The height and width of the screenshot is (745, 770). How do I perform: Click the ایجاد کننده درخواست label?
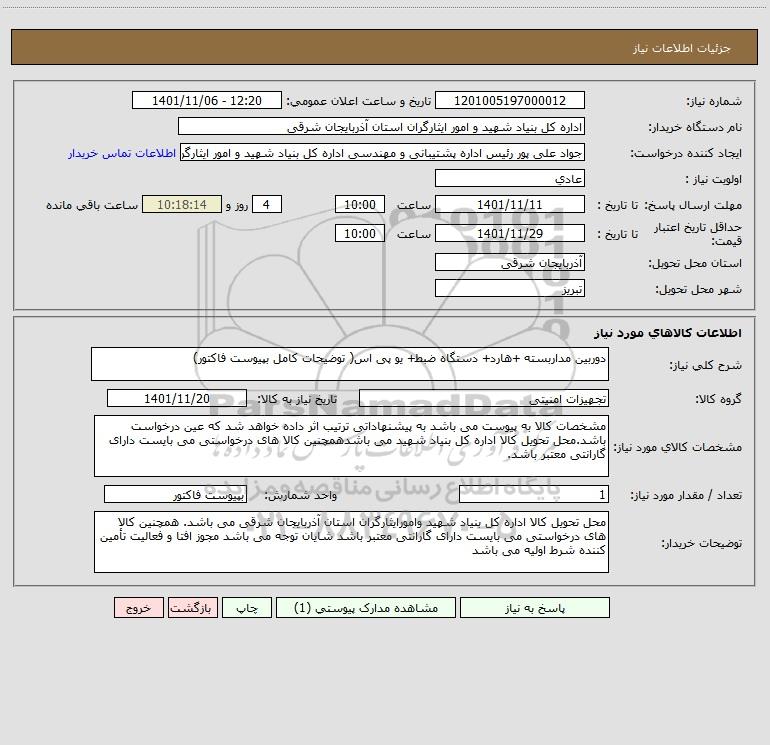click(x=686, y=153)
